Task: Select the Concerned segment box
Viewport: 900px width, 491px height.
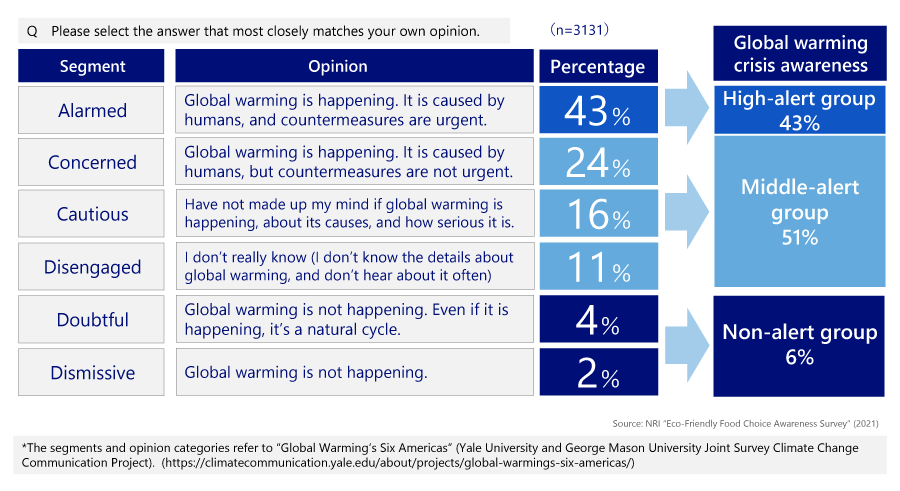Action: pyautogui.click(x=92, y=162)
